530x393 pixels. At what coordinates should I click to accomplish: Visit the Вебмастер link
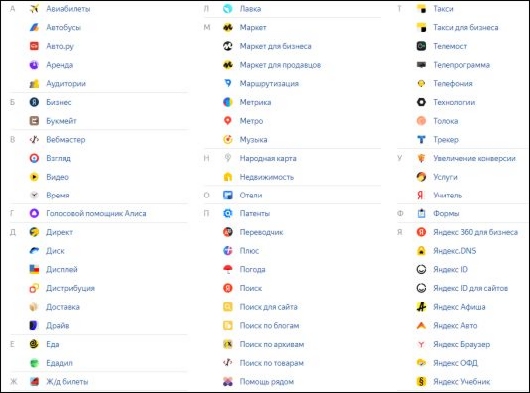click(66, 139)
